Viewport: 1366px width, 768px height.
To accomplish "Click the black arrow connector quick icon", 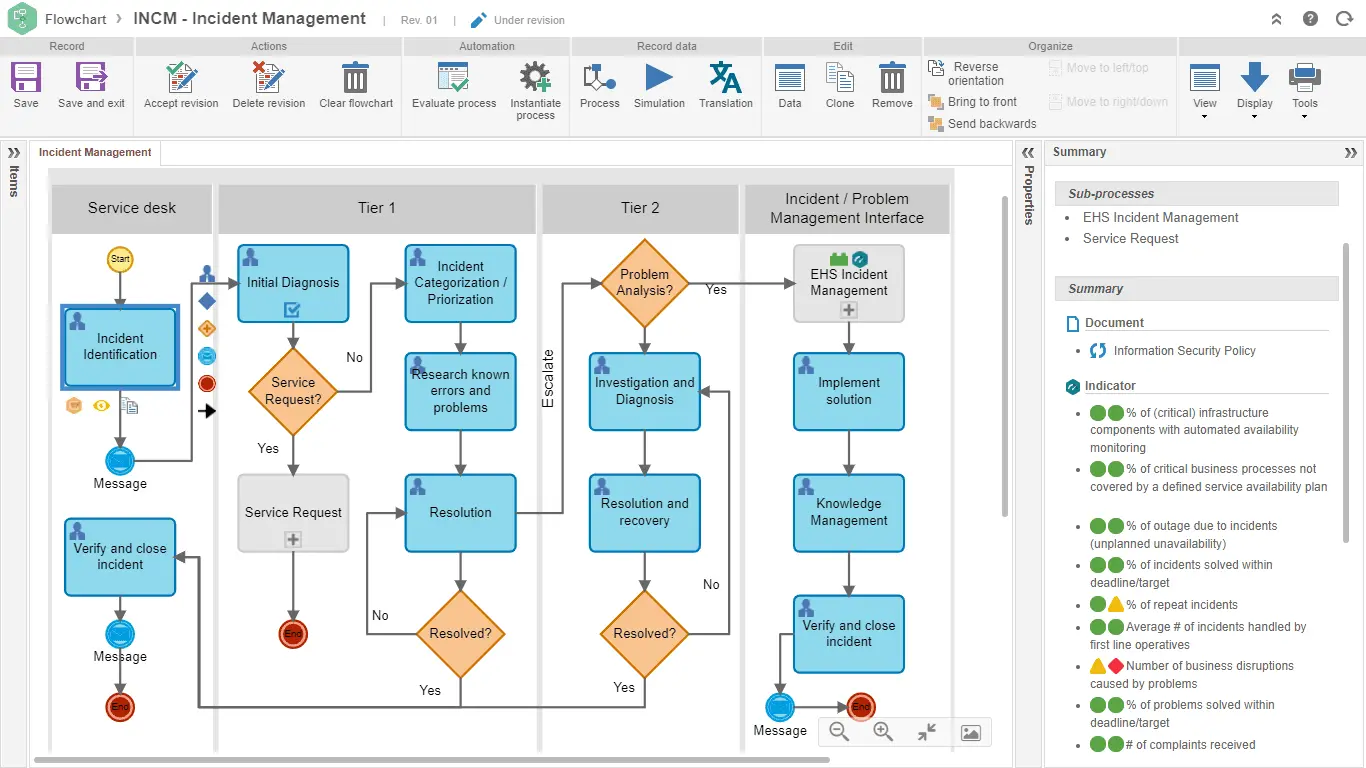I will pyautogui.click(x=207, y=410).
